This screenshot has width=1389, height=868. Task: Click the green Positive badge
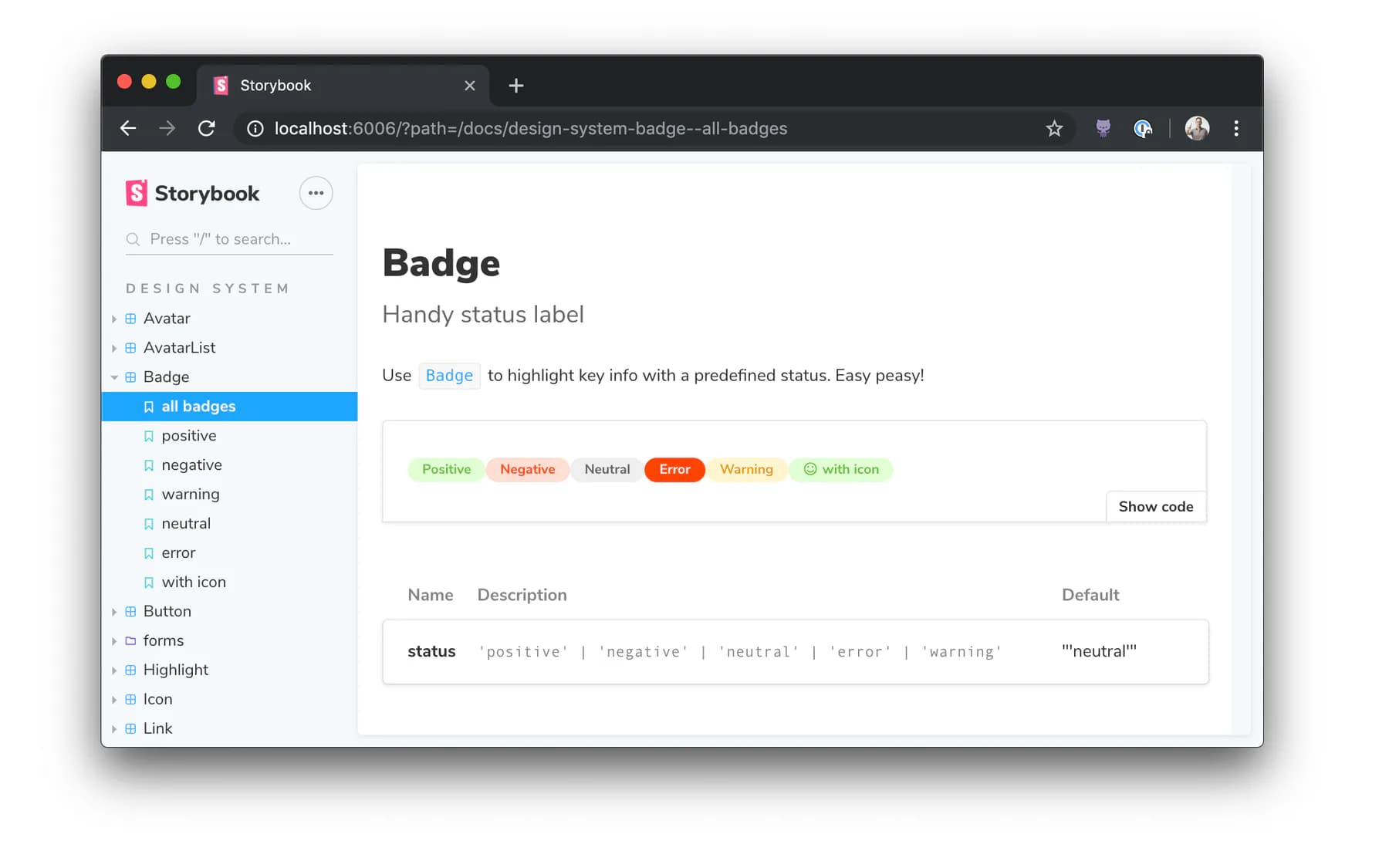click(446, 469)
